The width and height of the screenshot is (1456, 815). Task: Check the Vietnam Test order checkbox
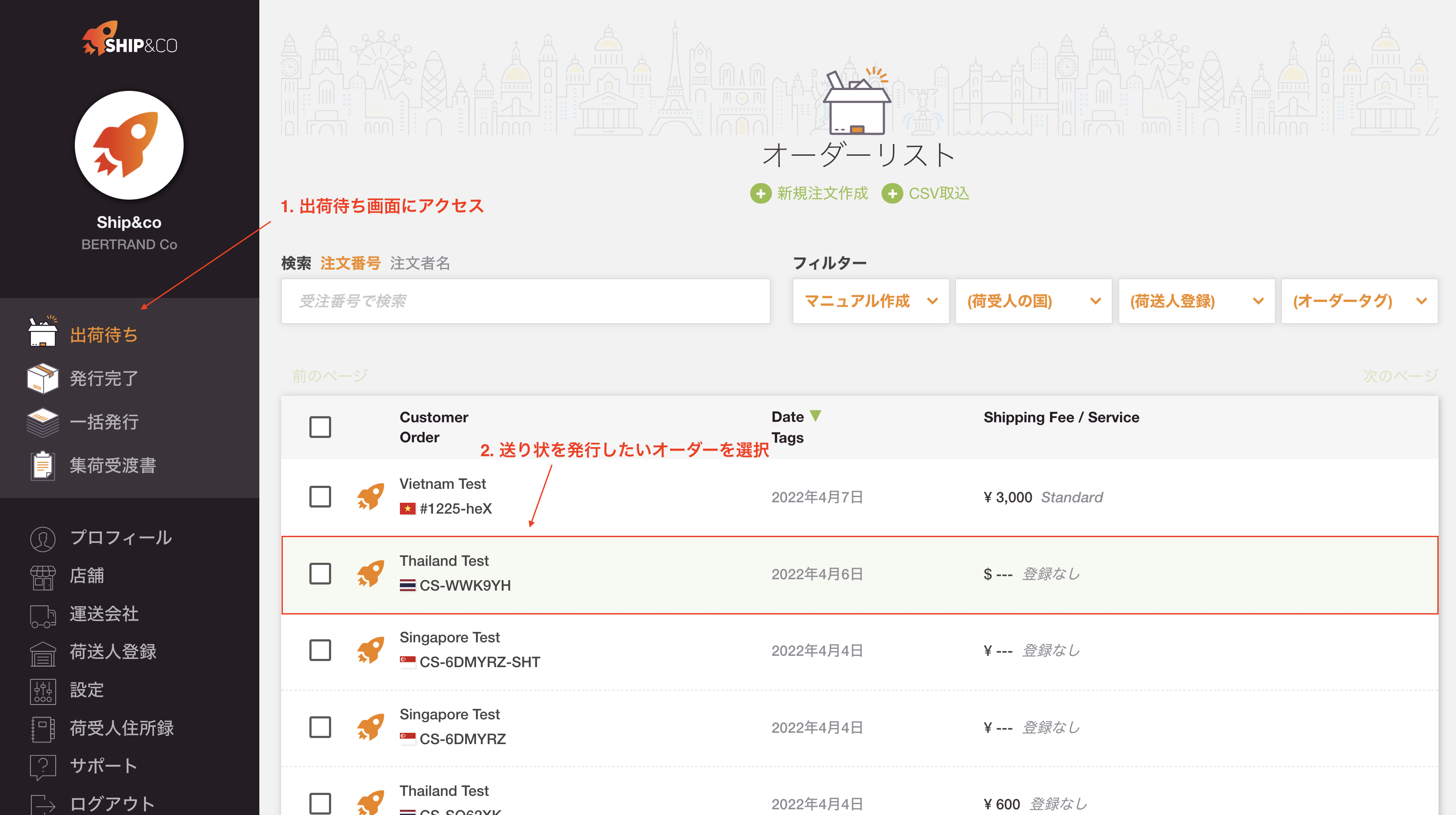(x=320, y=497)
